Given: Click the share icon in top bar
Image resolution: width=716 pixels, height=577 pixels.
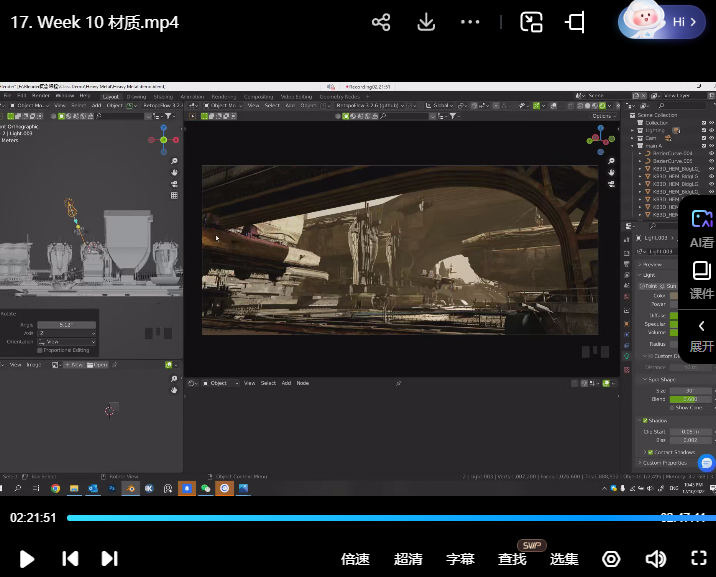Looking at the screenshot, I should pyautogui.click(x=381, y=22).
